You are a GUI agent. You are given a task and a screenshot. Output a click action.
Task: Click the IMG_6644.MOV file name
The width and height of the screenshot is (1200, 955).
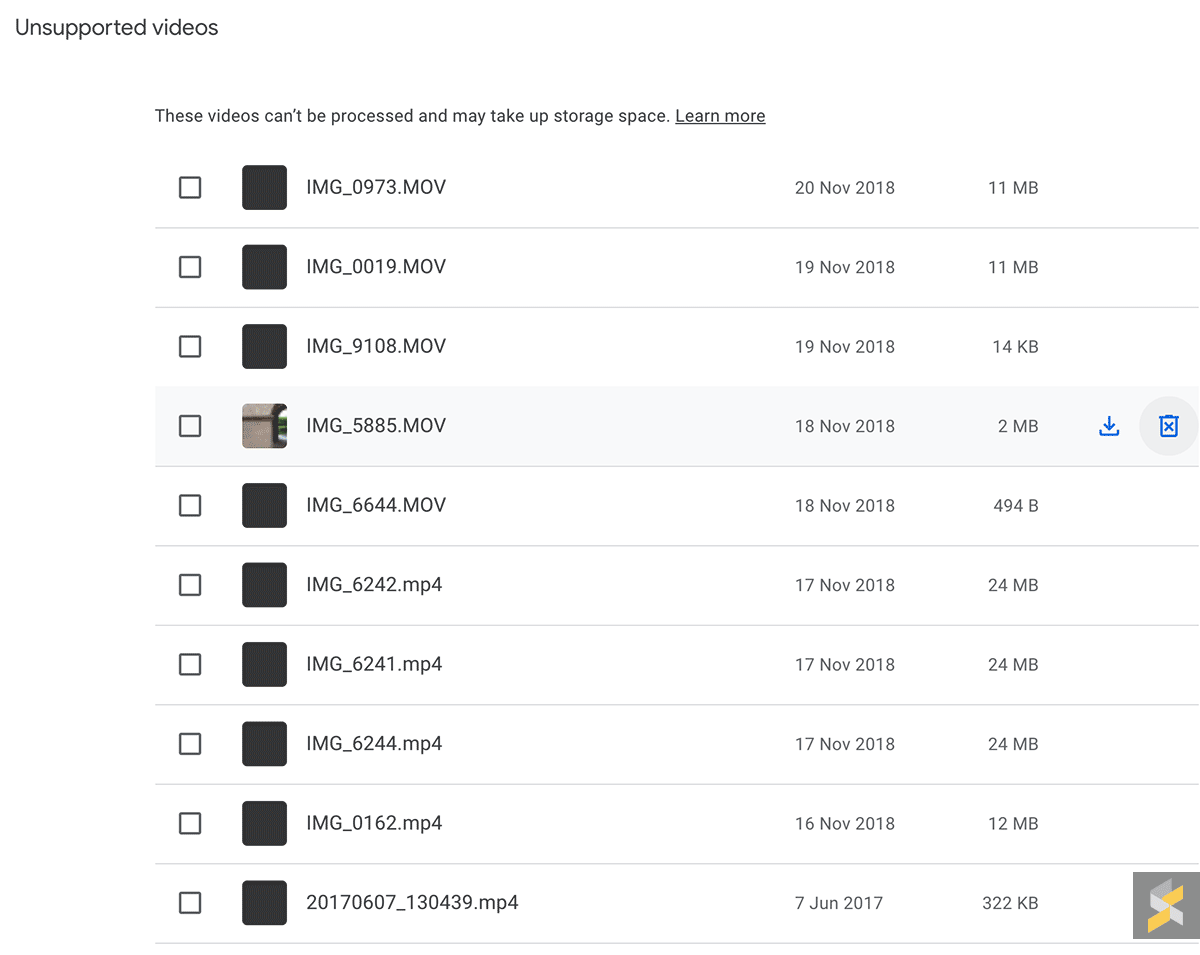pyautogui.click(x=376, y=506)
